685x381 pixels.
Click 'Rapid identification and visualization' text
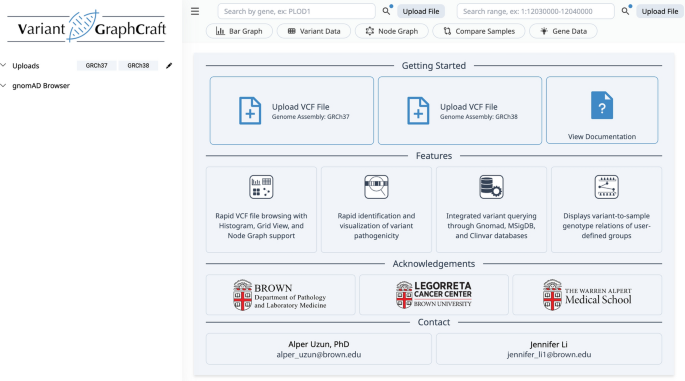coord(376,225)
